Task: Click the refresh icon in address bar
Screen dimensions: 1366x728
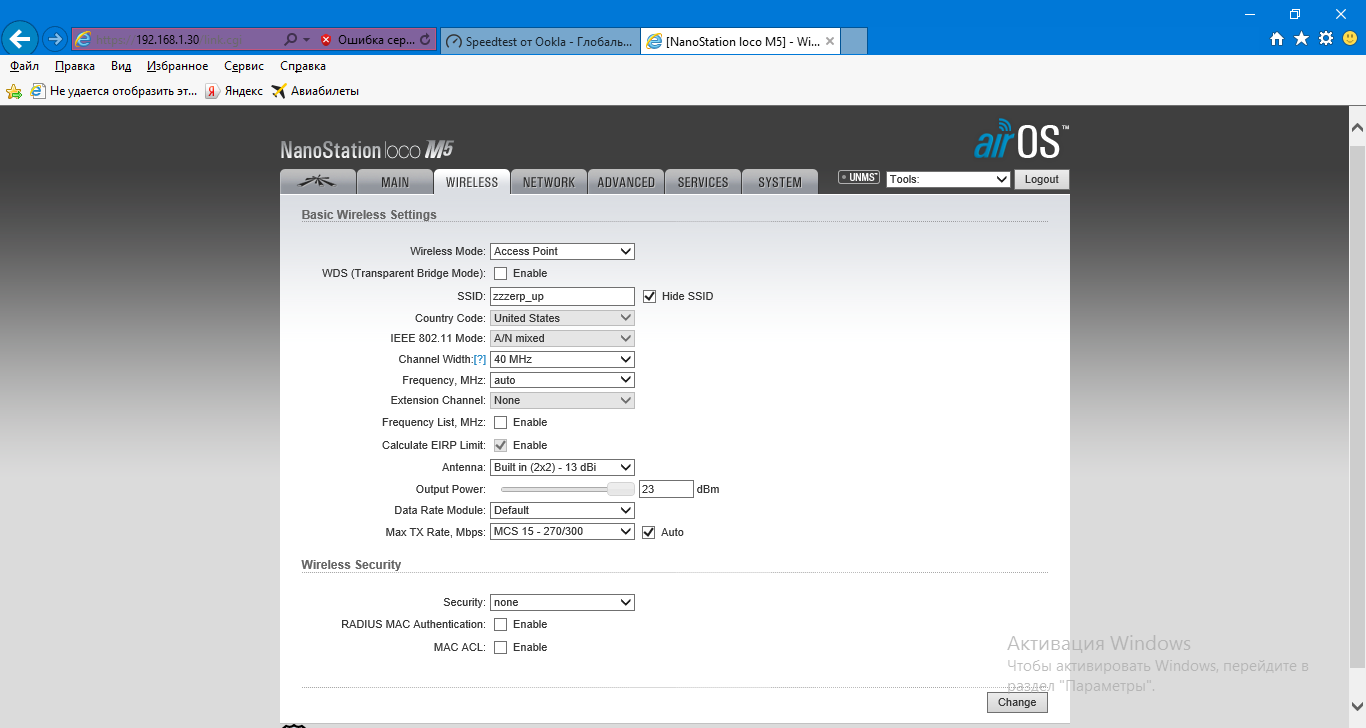Action: coord(425,40)
